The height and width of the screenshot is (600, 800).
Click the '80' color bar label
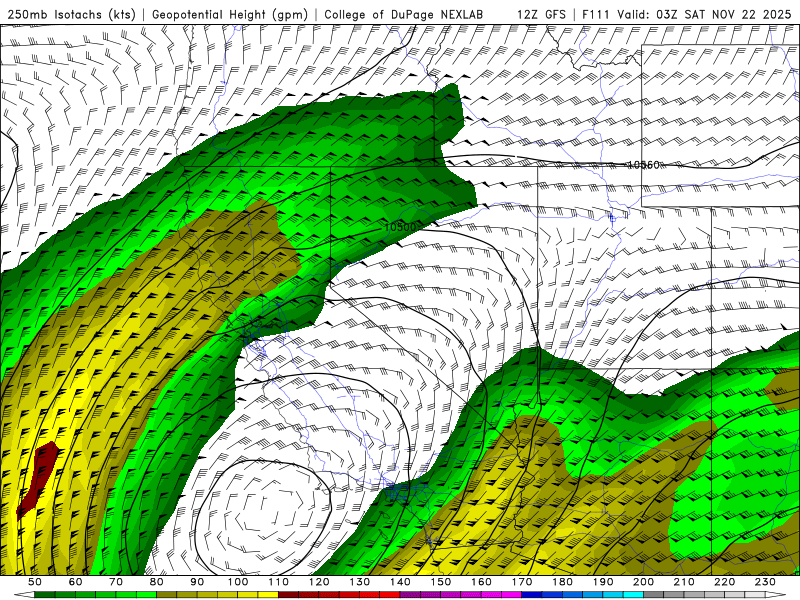[156, 582]
